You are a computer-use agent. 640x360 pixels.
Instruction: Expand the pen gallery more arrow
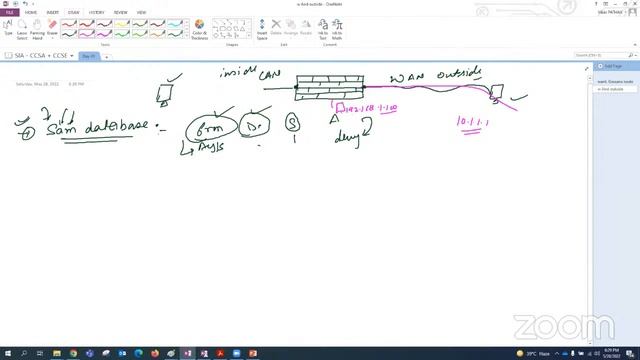coord(187,36)
